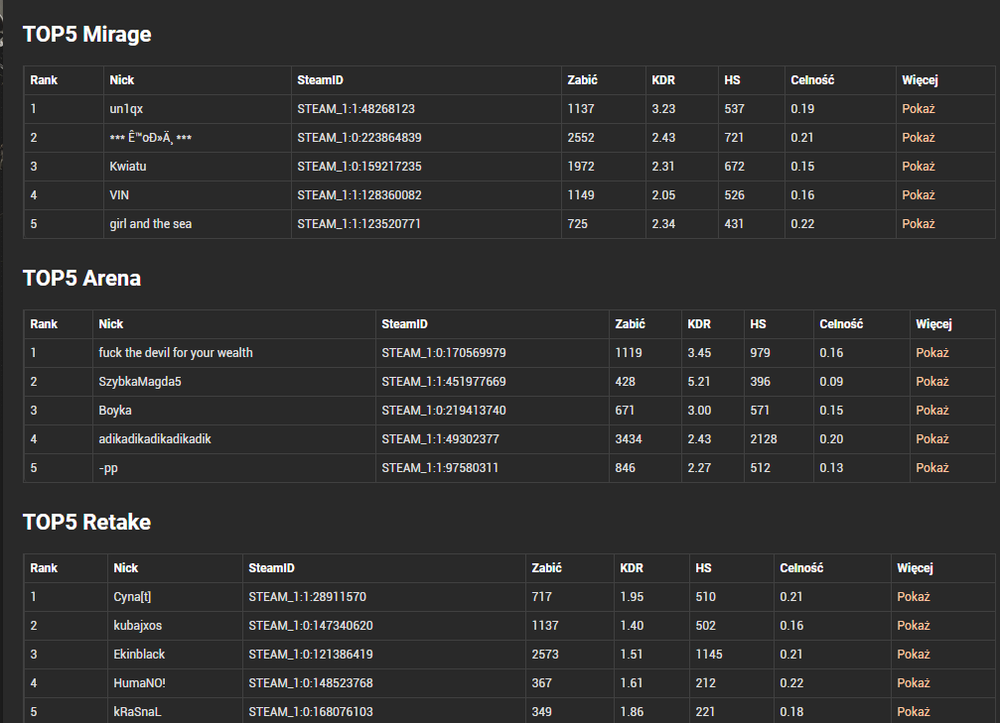Open Pokaż for girl and the sea
1000x723 pixels.
click(x=918, y=224)
